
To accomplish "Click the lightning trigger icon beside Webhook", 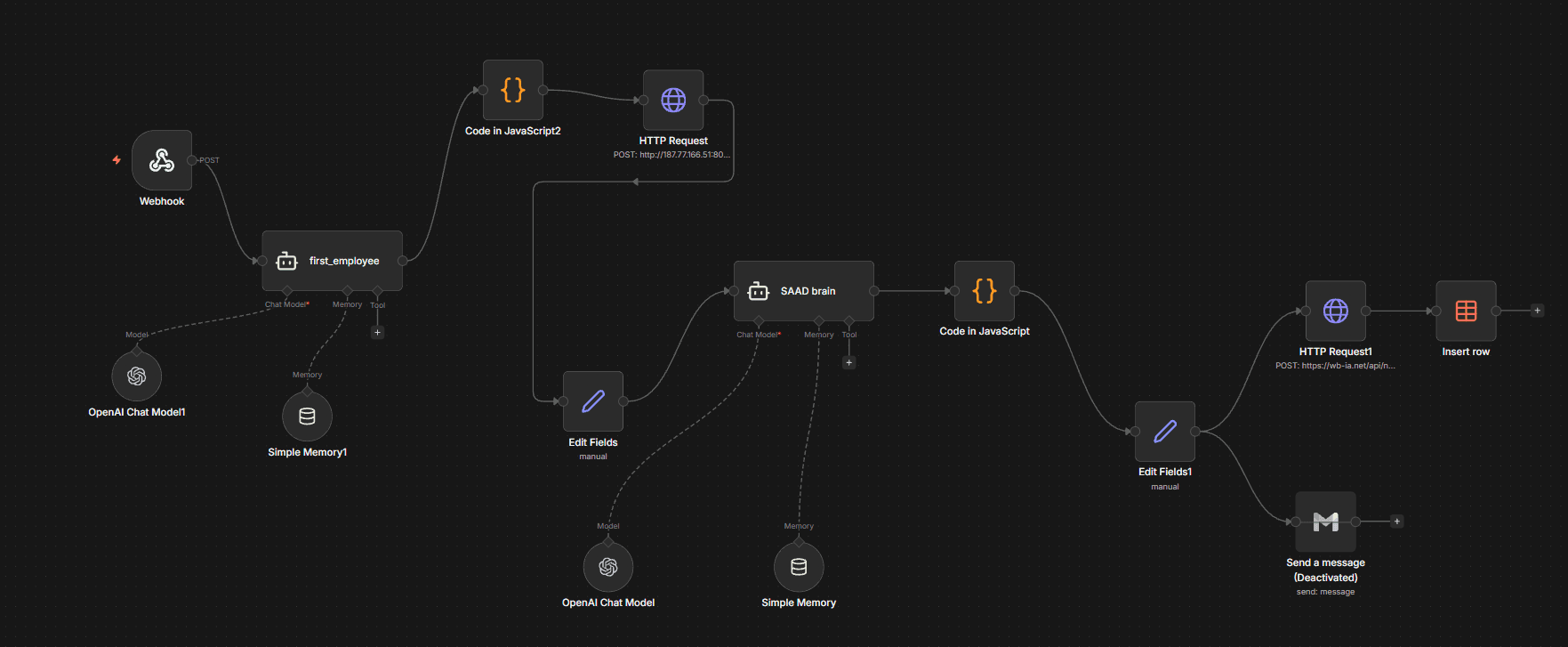I will point(117,160).
